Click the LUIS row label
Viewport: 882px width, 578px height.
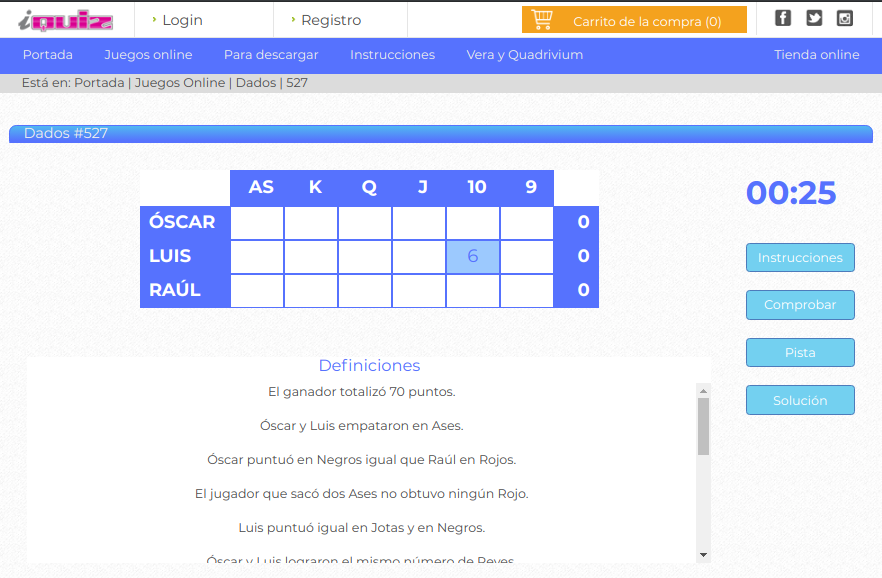(x=170, y=256)
